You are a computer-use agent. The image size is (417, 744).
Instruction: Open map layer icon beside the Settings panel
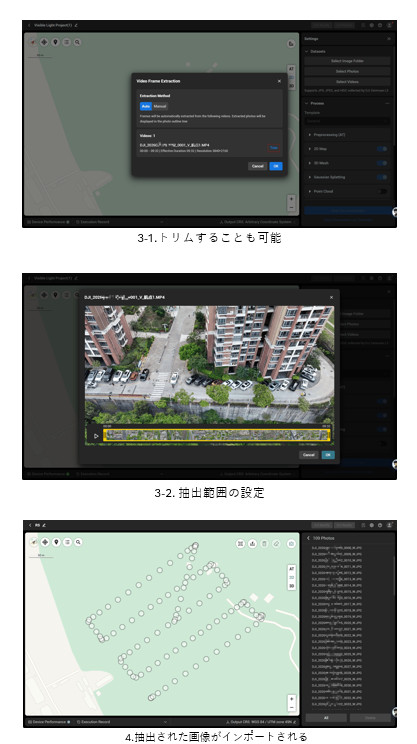291,44
